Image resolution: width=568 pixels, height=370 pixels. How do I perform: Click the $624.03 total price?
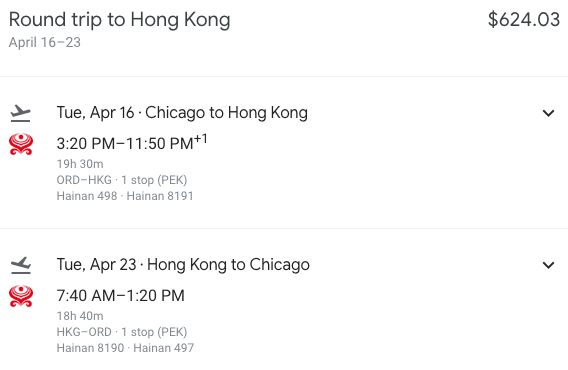click(524, 19)
